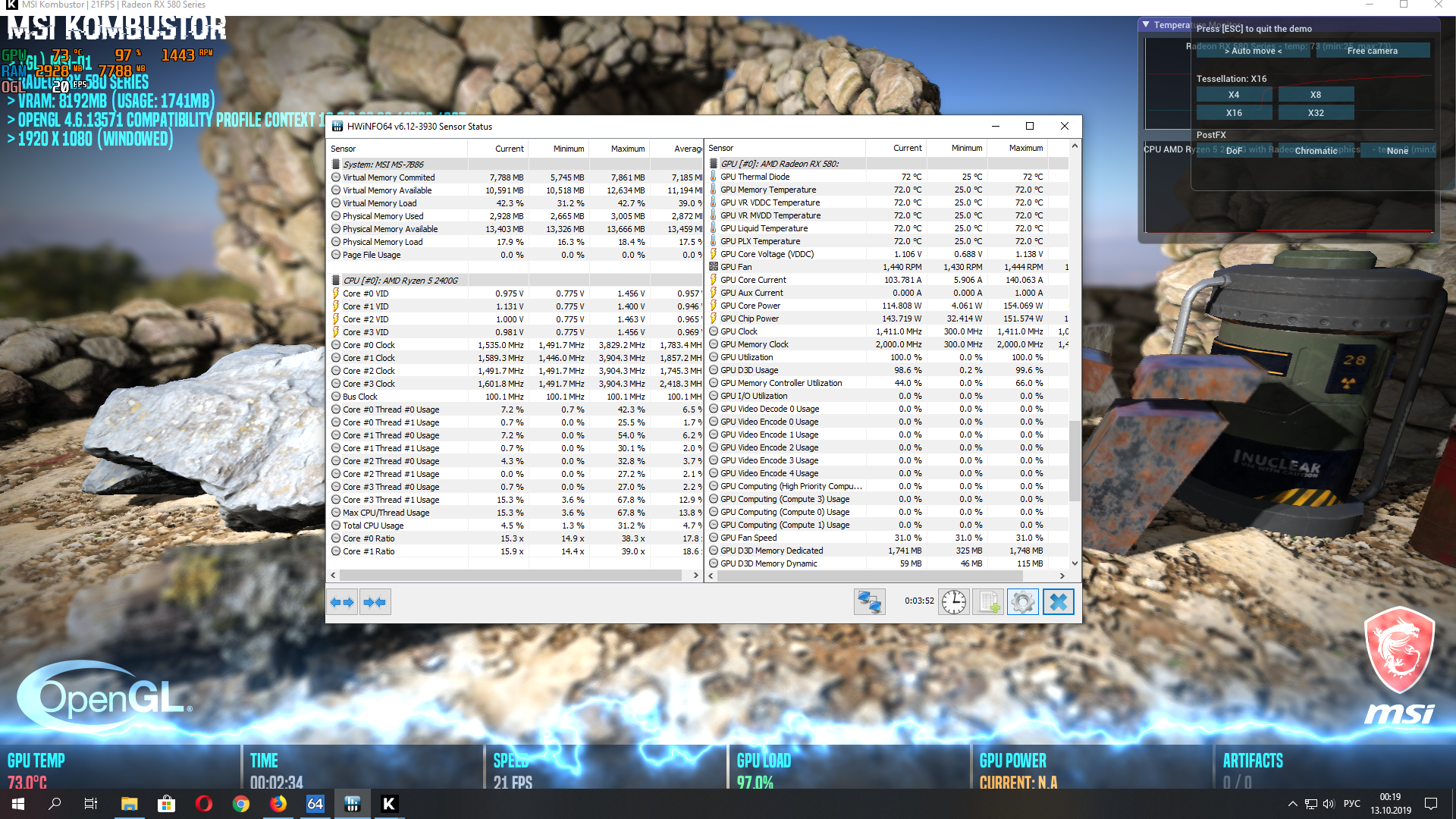Enable Chromatic PostFX option

click(x=1316, y=151)
